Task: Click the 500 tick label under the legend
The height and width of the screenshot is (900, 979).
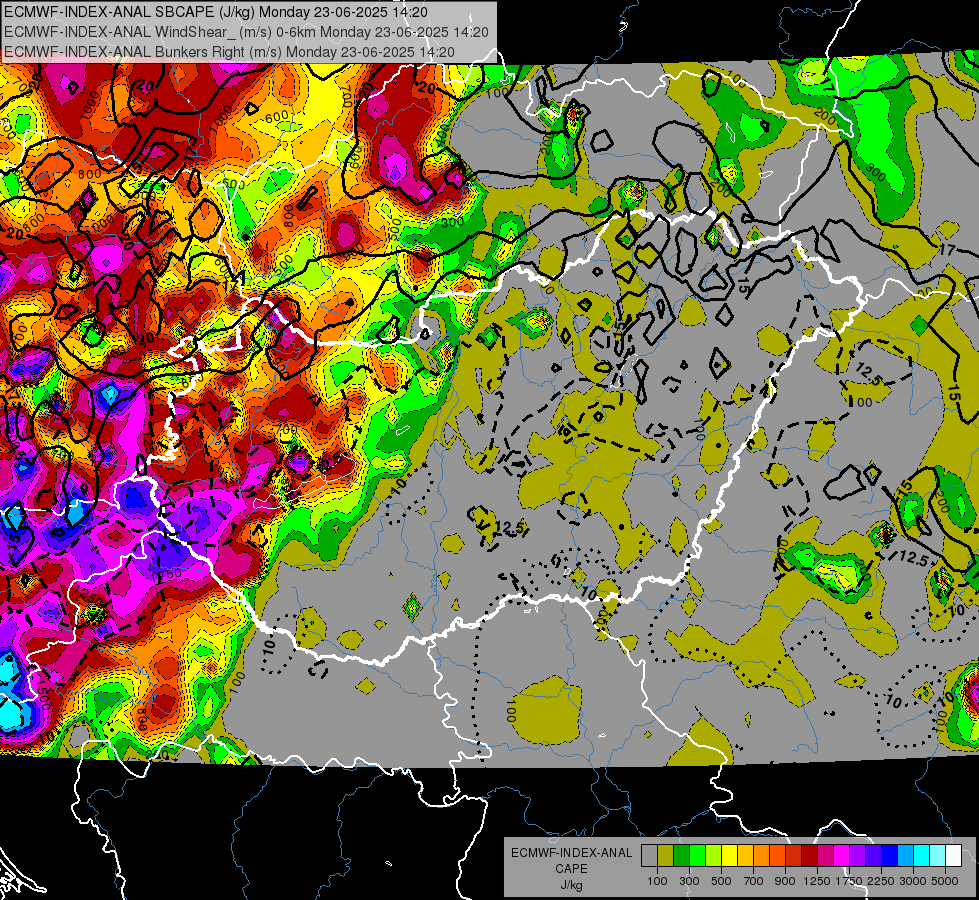Action: click(721, 881)
